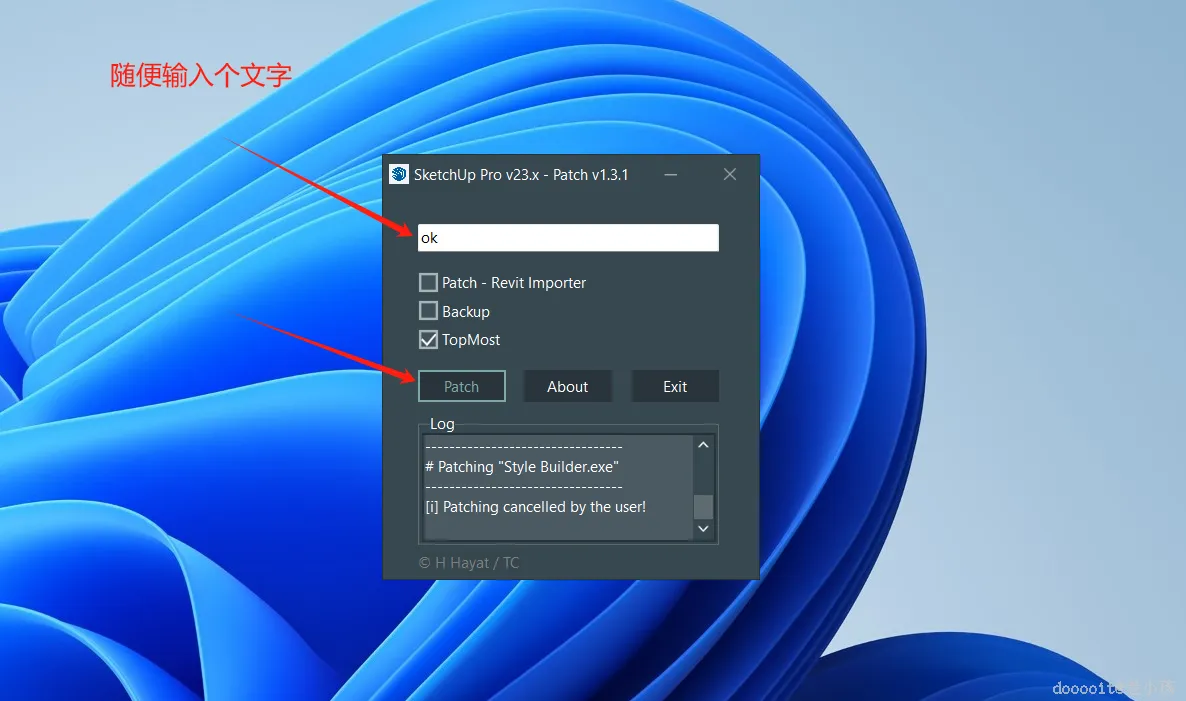
Task: Click the window title "SketchUp Pro v23.x - Patch v1.3.1"
Action: pyautogui.click(x=521, y=175)
